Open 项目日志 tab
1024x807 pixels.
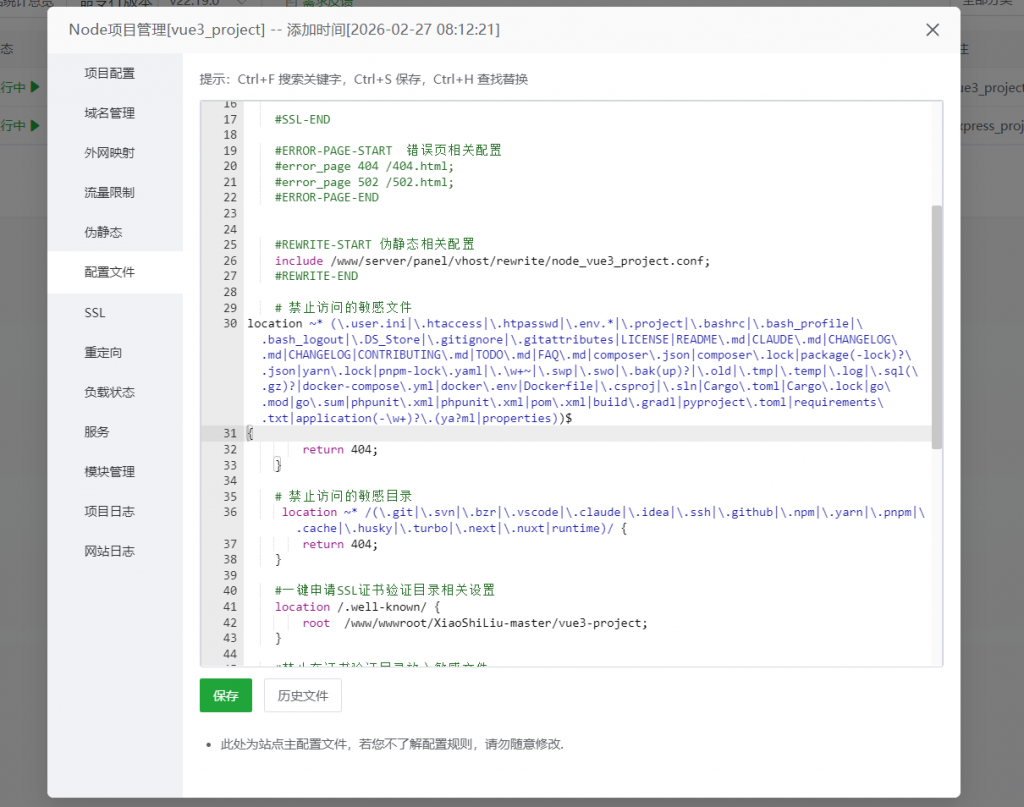109,511
